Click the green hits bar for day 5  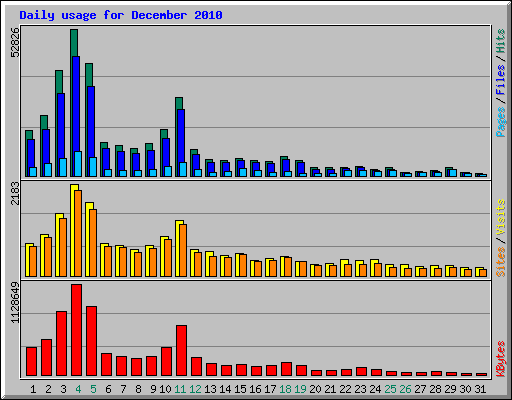click(89, 75)
